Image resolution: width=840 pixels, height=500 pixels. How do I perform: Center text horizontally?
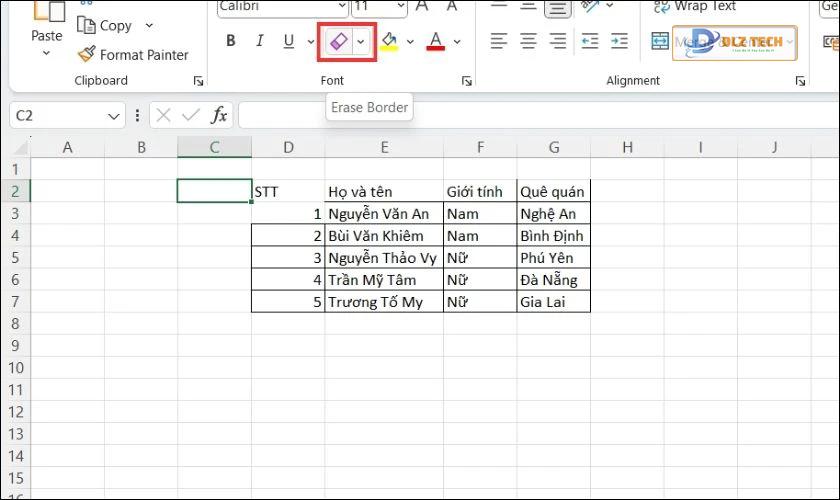tap(528, 41)
